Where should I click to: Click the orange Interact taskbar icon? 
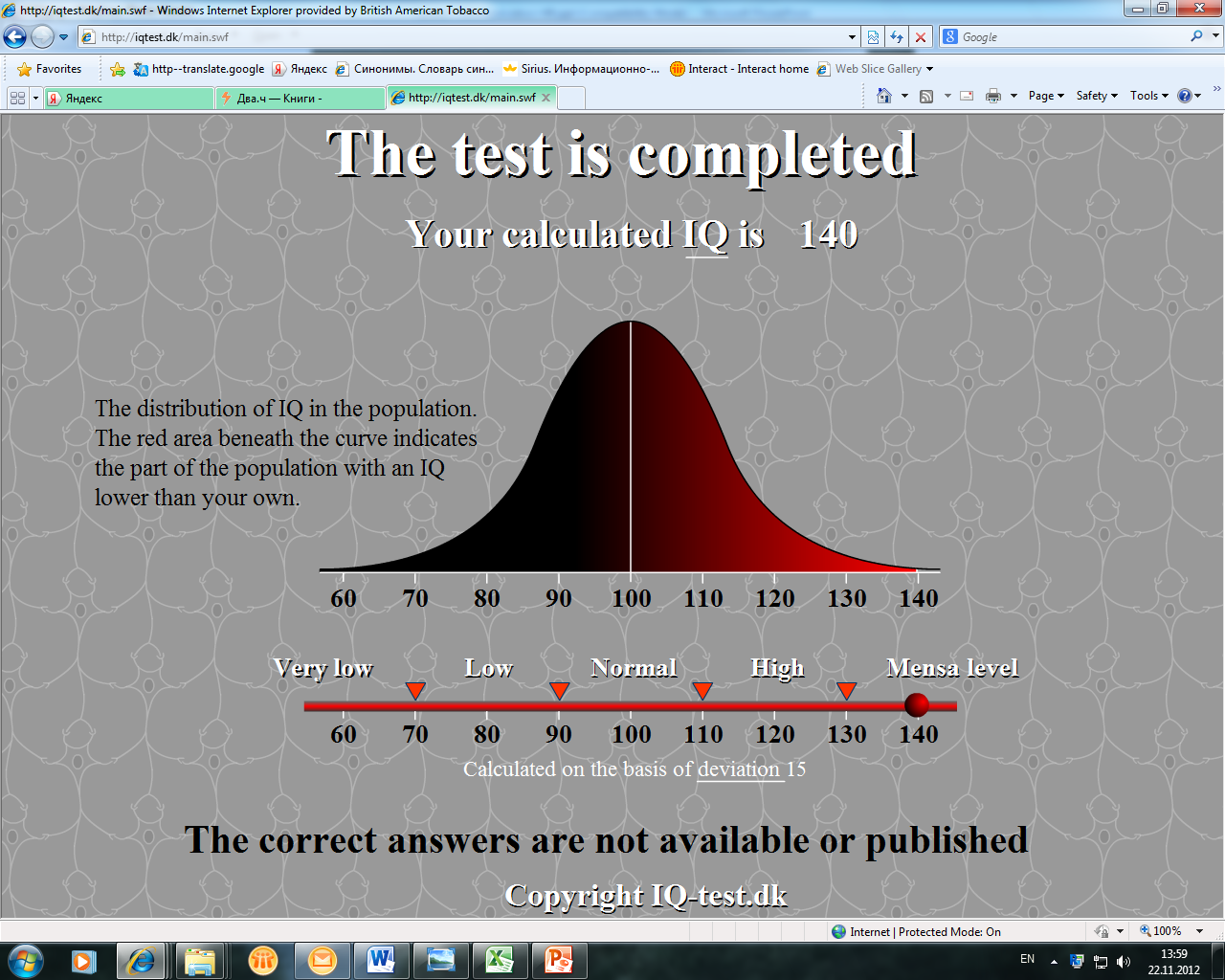coord(262,961)
